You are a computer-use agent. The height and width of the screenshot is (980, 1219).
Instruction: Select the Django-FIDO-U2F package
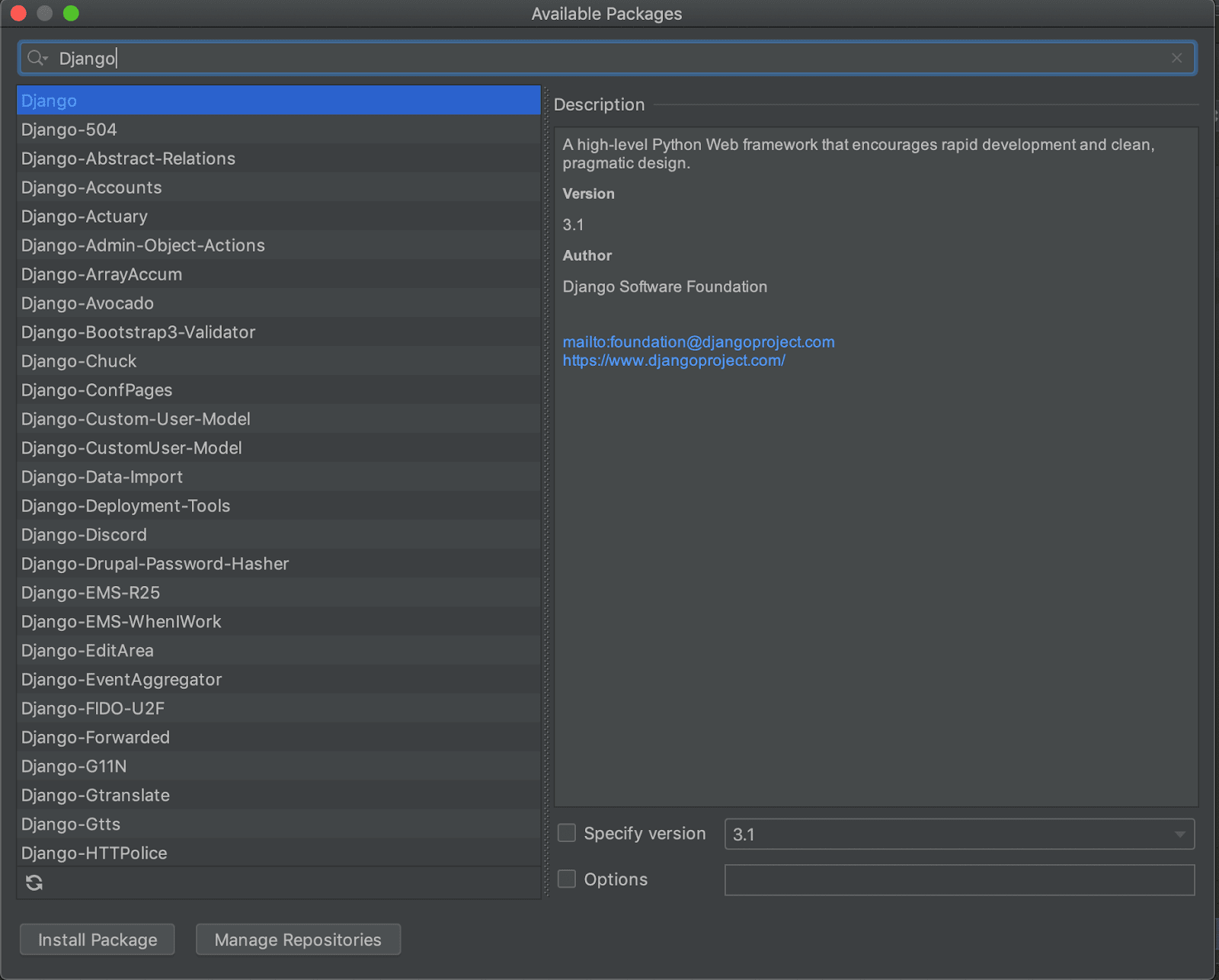pyautogui.click(x=279, y=709)
